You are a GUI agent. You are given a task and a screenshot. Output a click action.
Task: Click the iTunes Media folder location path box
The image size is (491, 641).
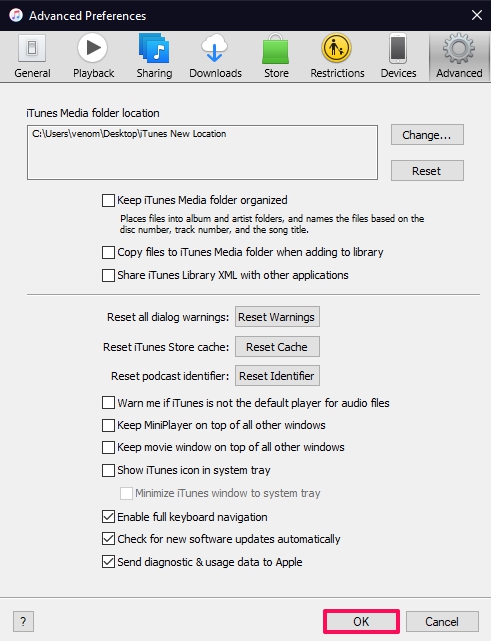pyautogui.click(x=202, y=152)
